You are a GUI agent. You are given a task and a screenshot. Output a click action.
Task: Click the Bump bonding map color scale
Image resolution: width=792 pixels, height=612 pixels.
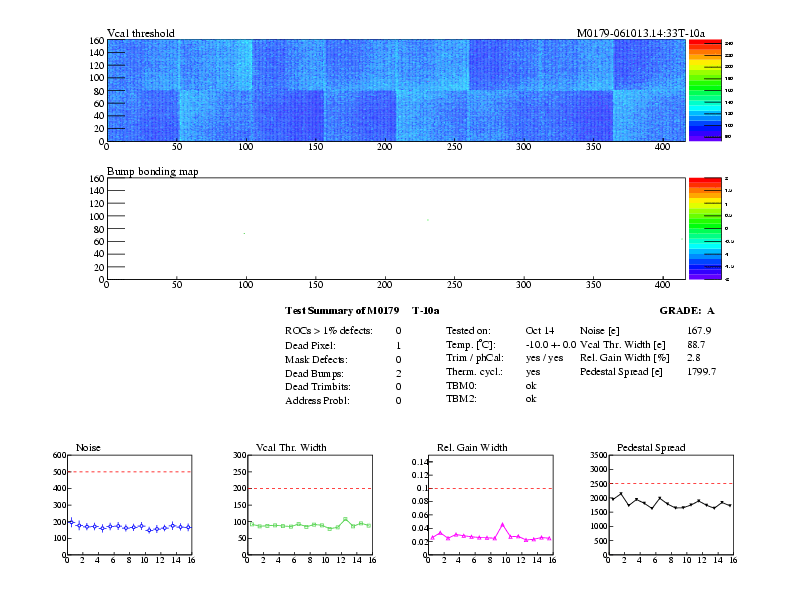click(704, 229)
